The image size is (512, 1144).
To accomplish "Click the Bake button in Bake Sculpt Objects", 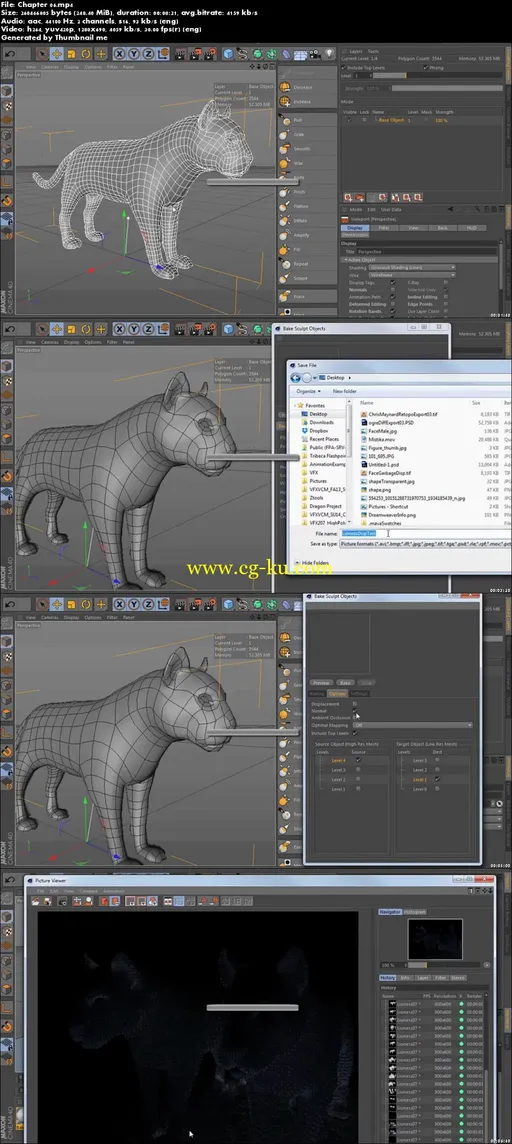I will (x=345, y=683).
